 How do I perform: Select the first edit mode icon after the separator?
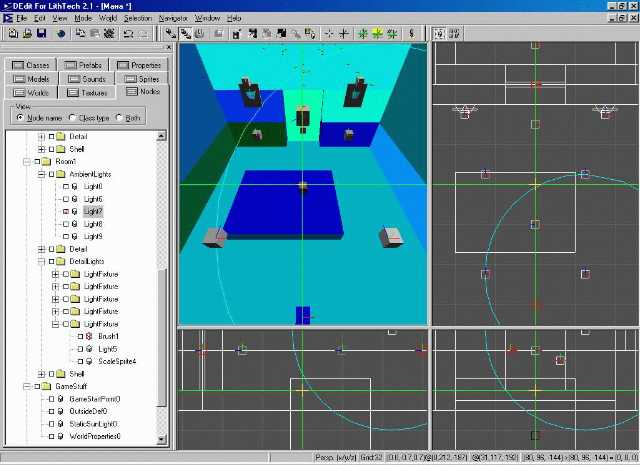[x=171, y=33]
